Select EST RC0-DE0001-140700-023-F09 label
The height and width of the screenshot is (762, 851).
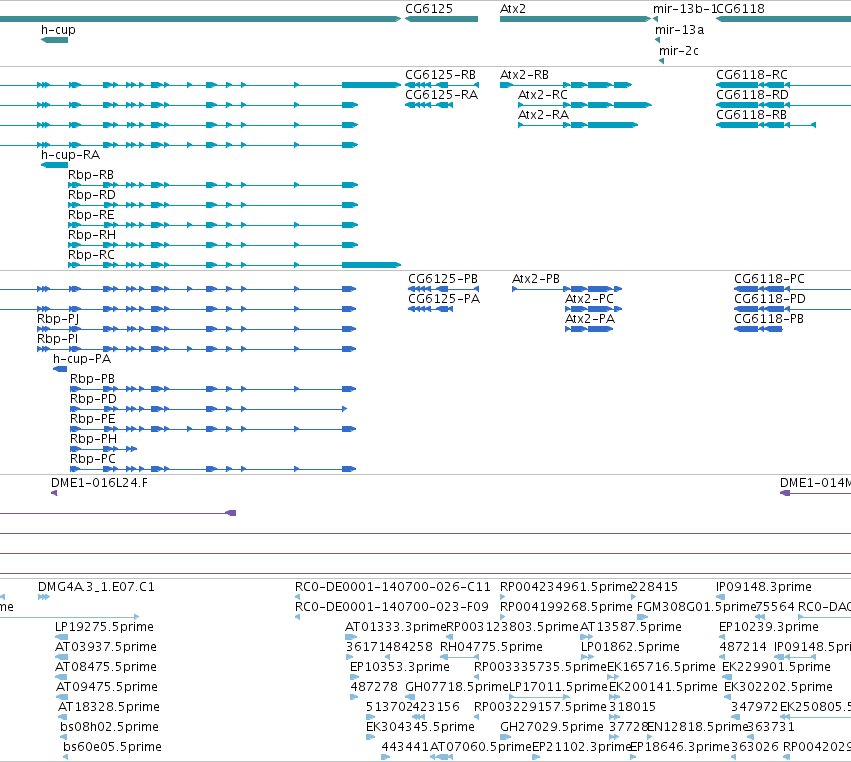coord(391,607)
